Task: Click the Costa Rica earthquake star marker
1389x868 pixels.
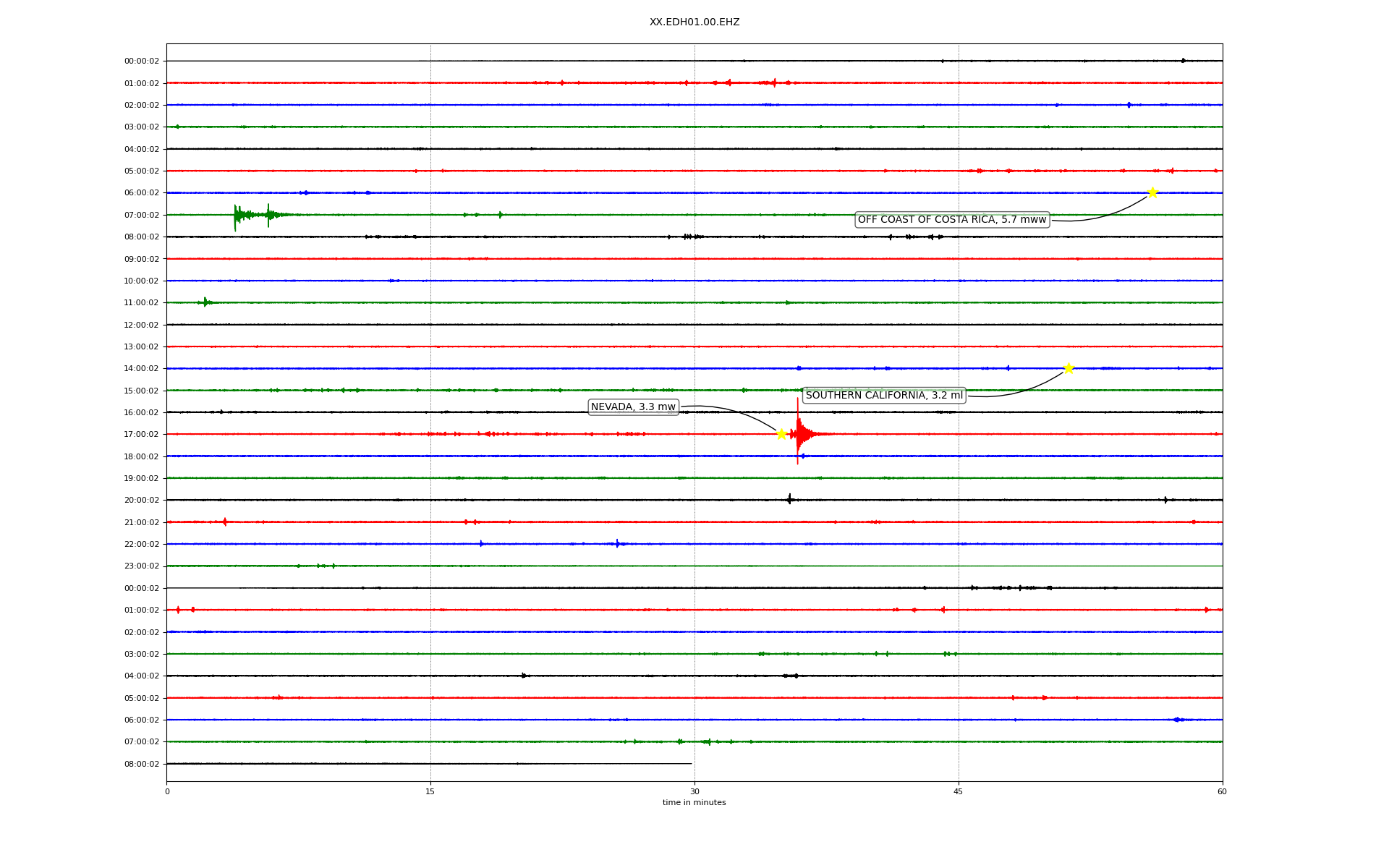Action: click(1152, 192)
